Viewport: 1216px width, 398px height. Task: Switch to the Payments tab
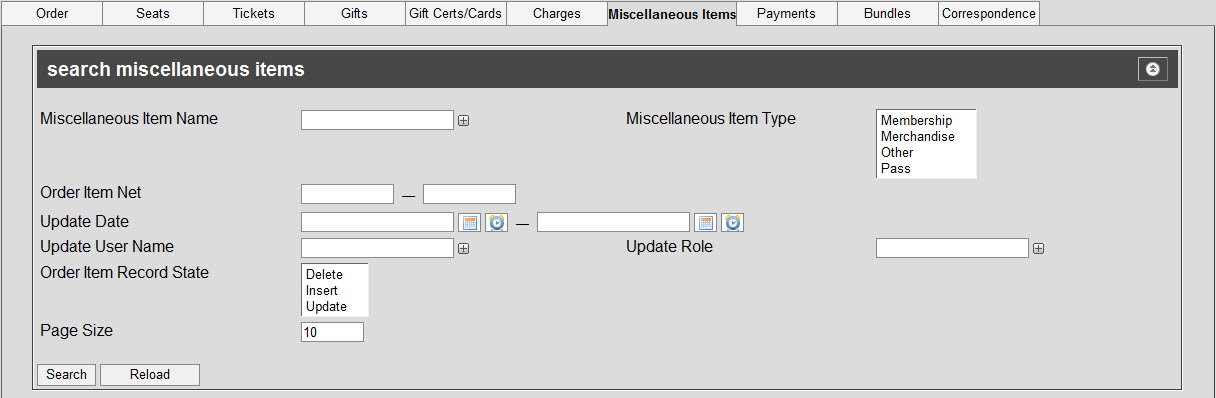786,14
